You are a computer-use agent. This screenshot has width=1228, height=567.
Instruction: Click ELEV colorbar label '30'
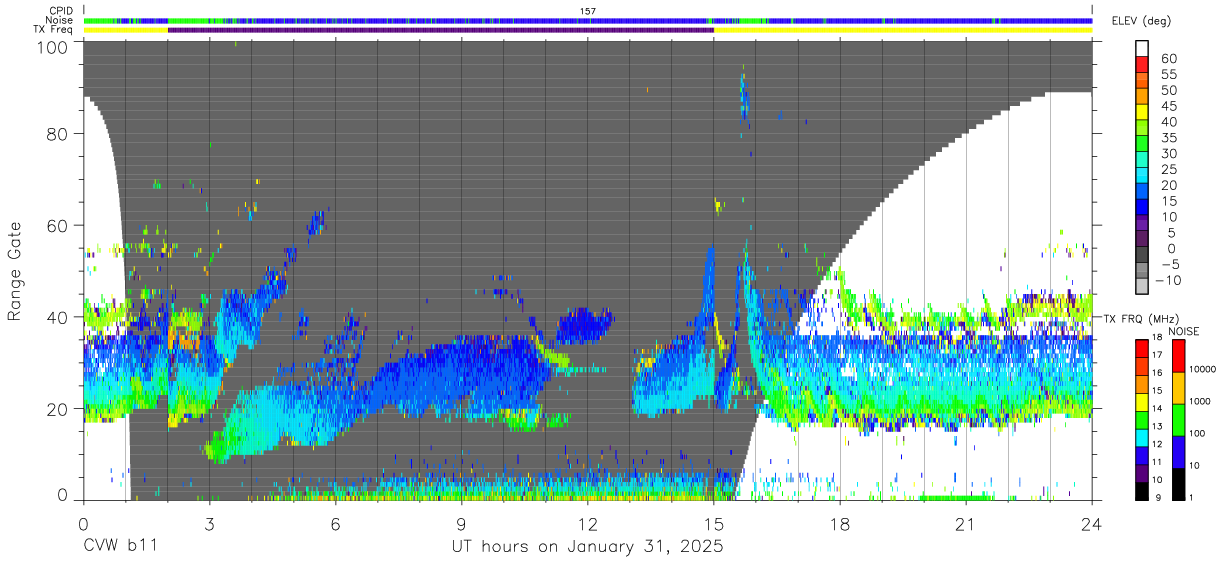pos(1169,154)
